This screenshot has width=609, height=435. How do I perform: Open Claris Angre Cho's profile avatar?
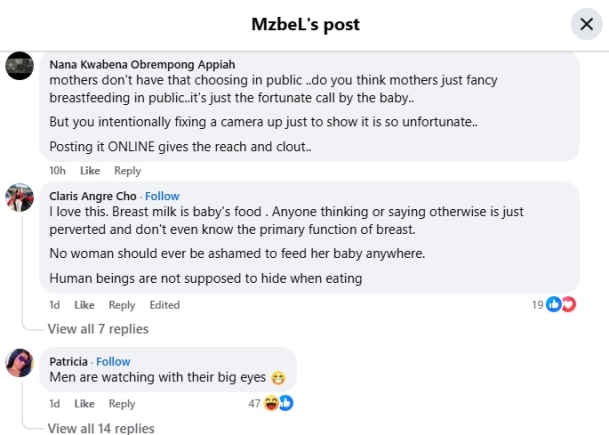(20, 197)
